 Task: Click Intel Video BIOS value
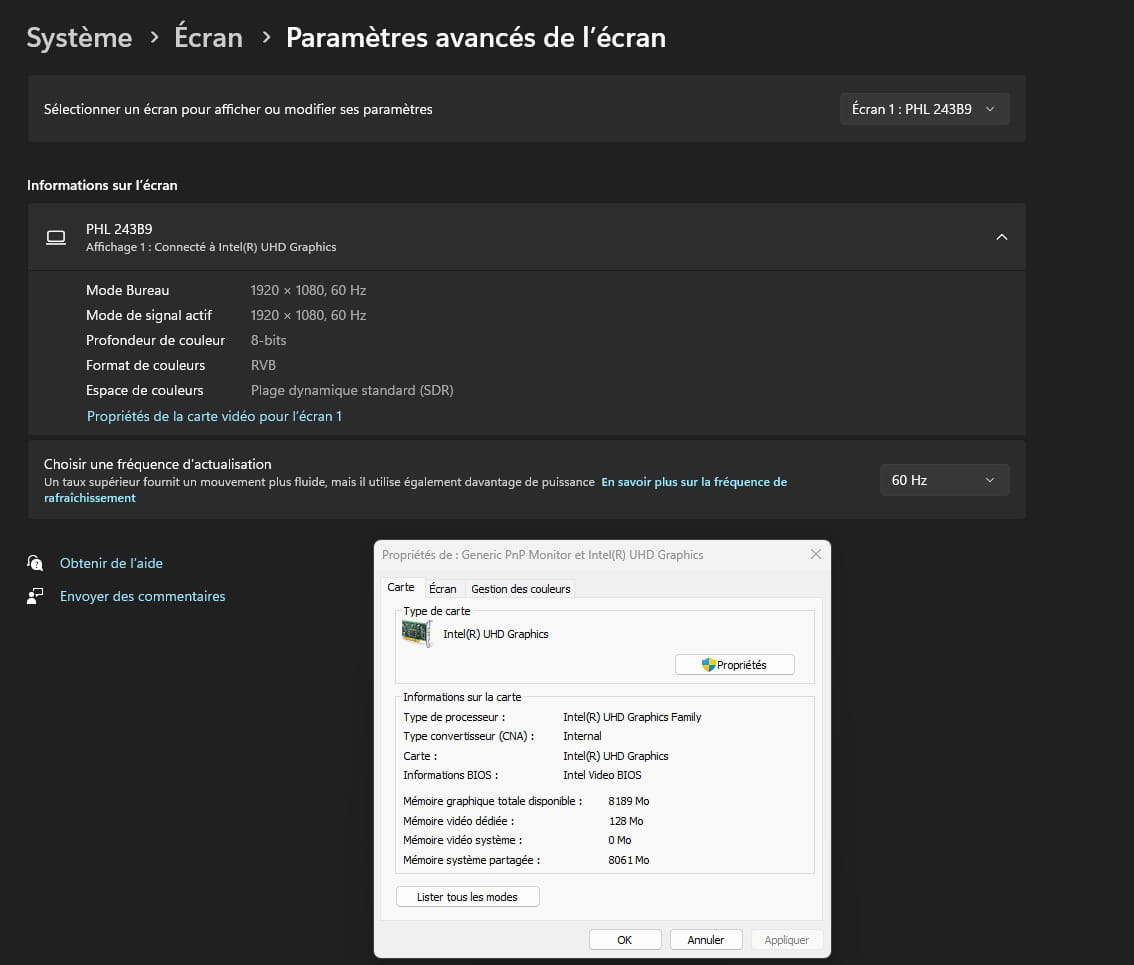(602, 775)
